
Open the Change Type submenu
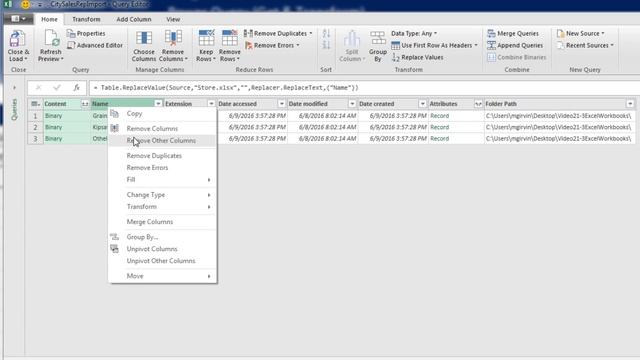(162, 195)
